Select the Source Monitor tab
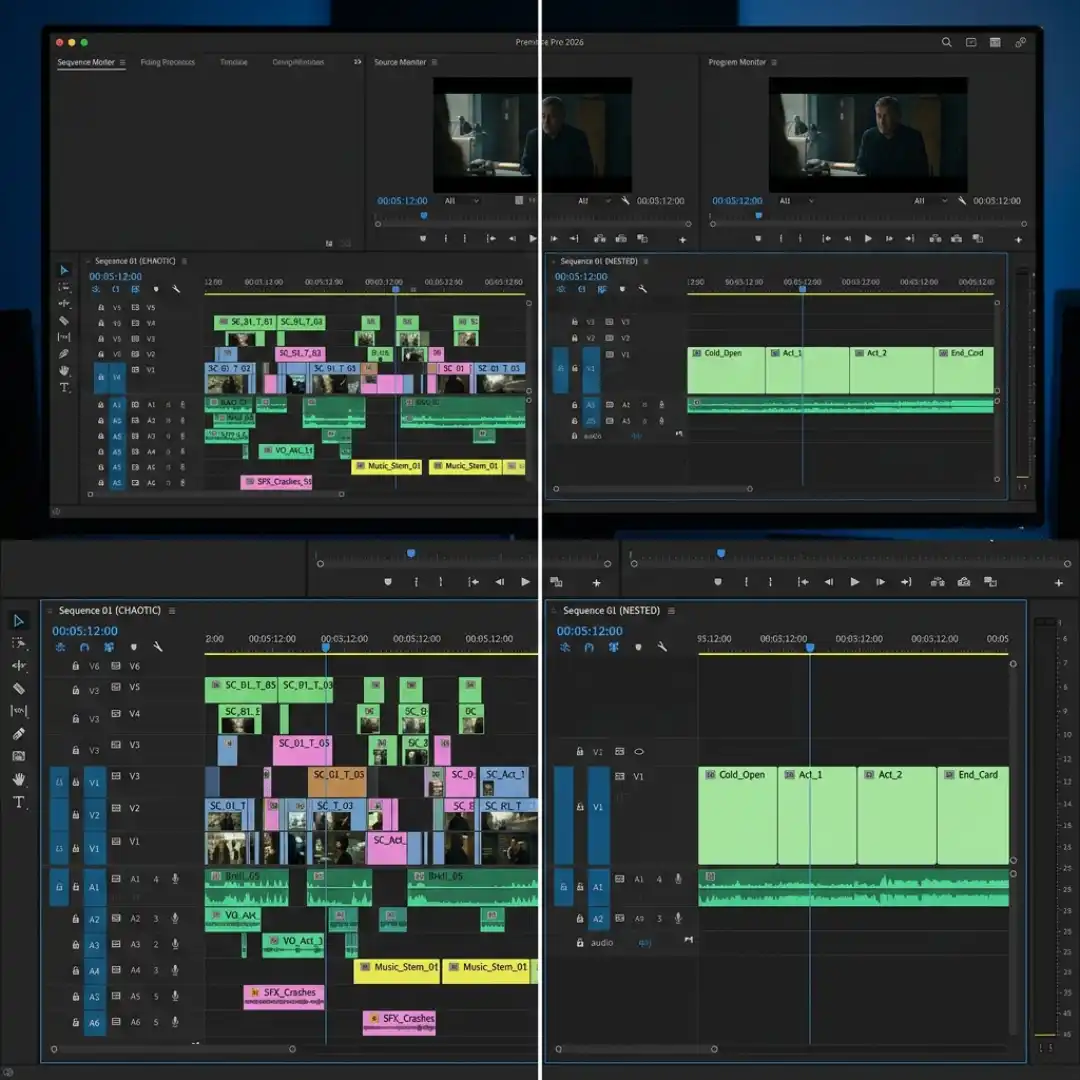1080x1080 pixels. click(x=399, y=62)
